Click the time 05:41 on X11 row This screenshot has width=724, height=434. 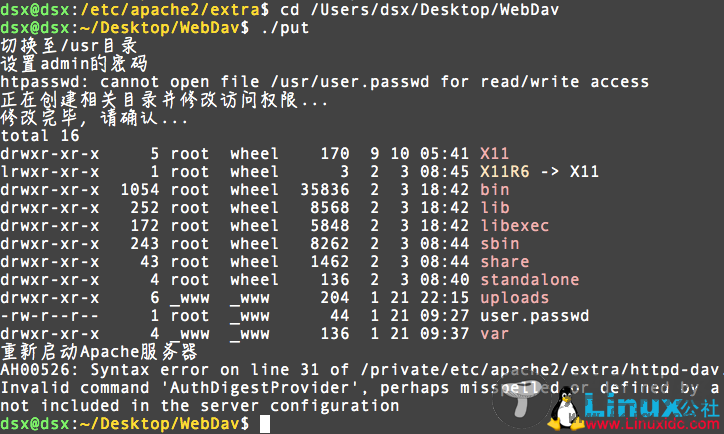pyautogui.click(x=444, y=153)
